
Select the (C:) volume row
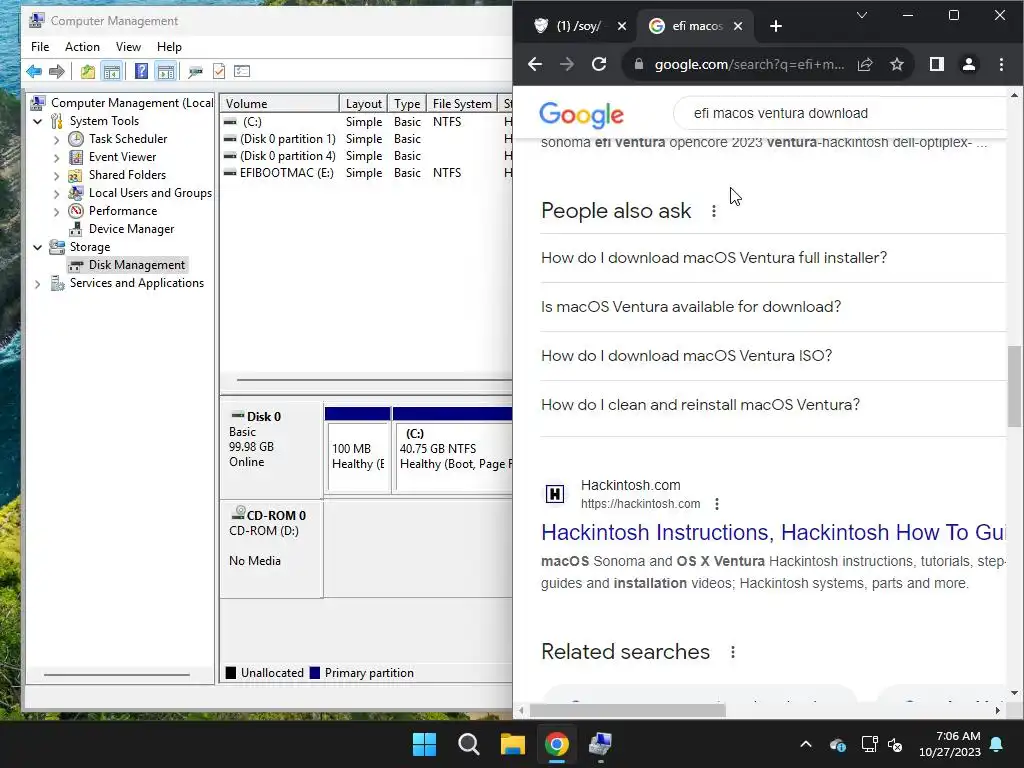[x=366, y=121]
